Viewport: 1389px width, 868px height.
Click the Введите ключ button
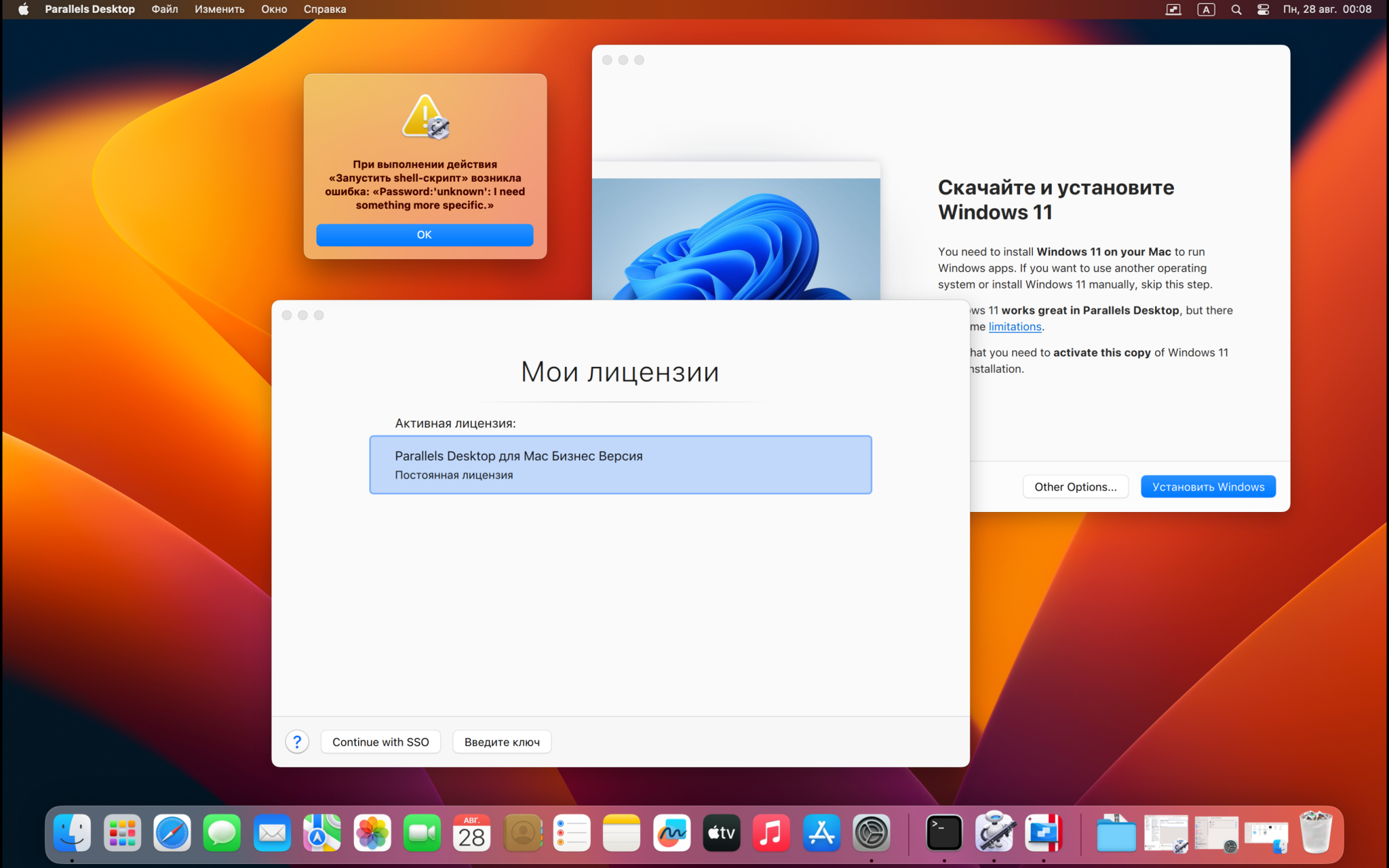pos(502,742)
